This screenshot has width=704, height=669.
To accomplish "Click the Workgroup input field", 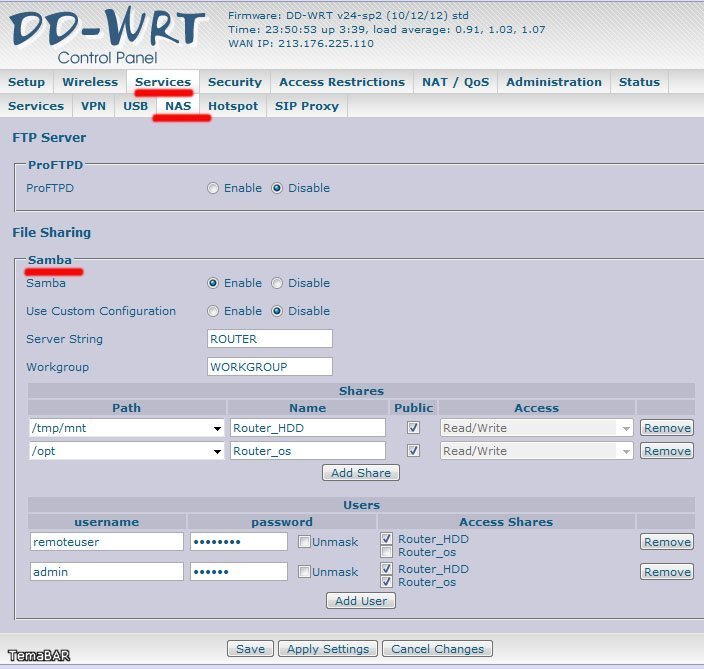I will [x=269, y=367].
